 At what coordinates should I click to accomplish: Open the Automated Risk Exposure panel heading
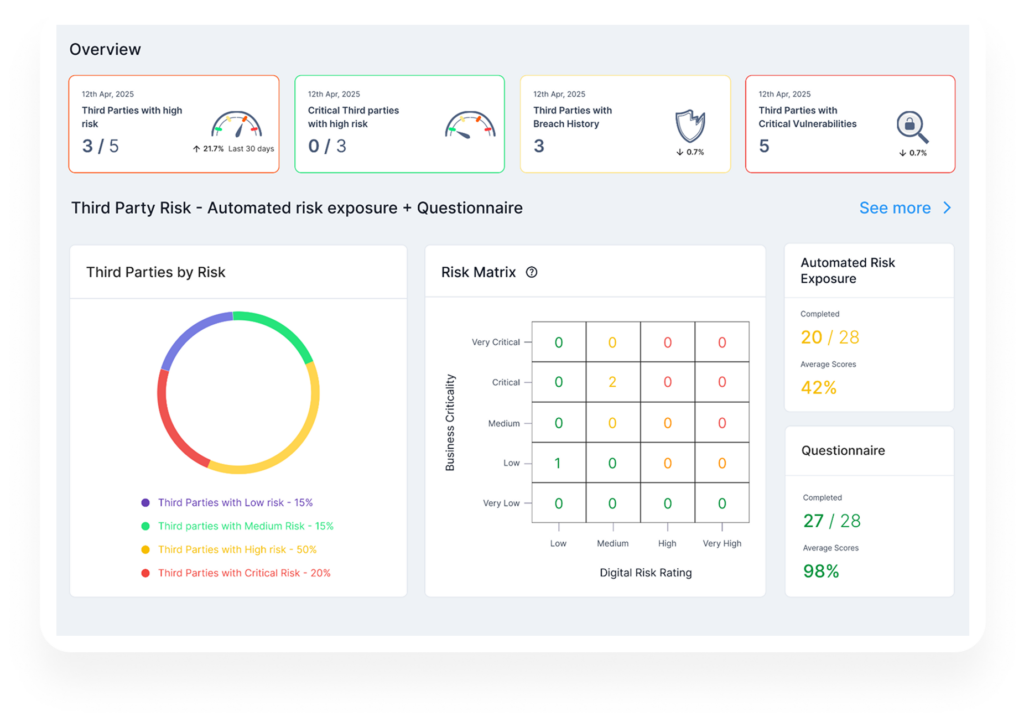point(848,270)
